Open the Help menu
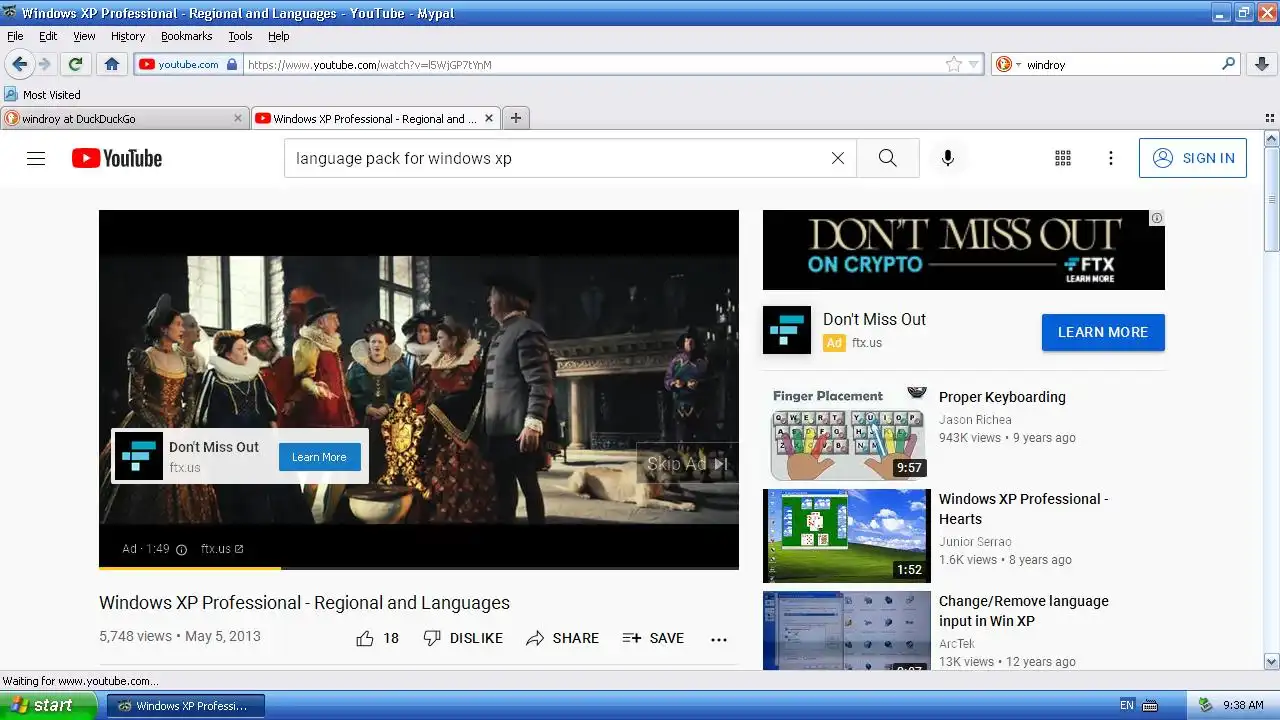1280x720 pixels. (279, 36)
